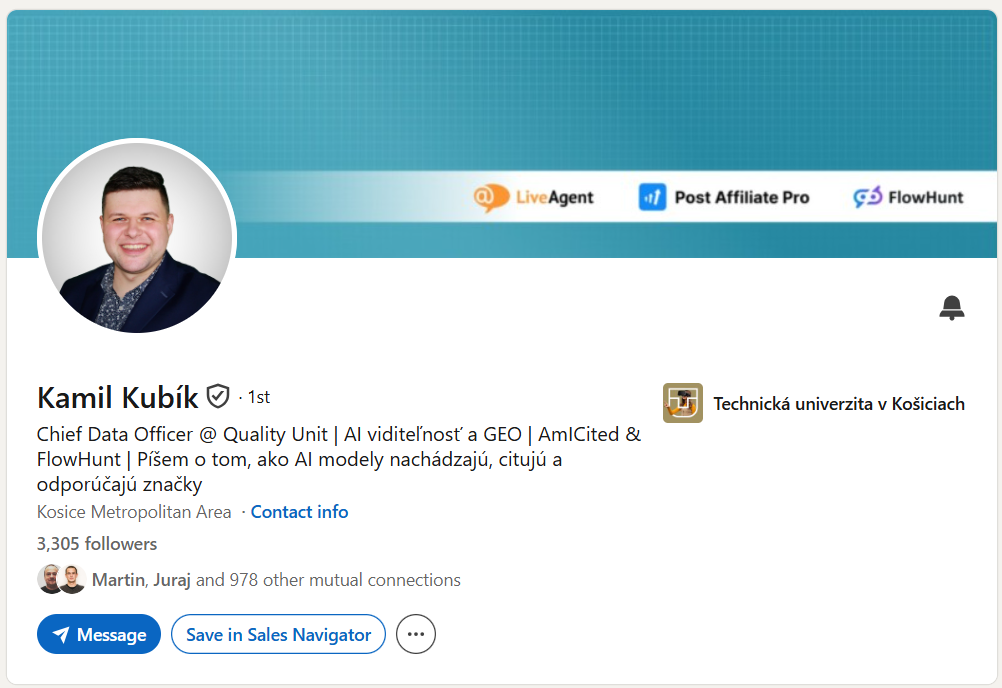Click the verification shield badge
Image resolution: width=1002 pixels, height=688 pixels.
click(218, 397)
